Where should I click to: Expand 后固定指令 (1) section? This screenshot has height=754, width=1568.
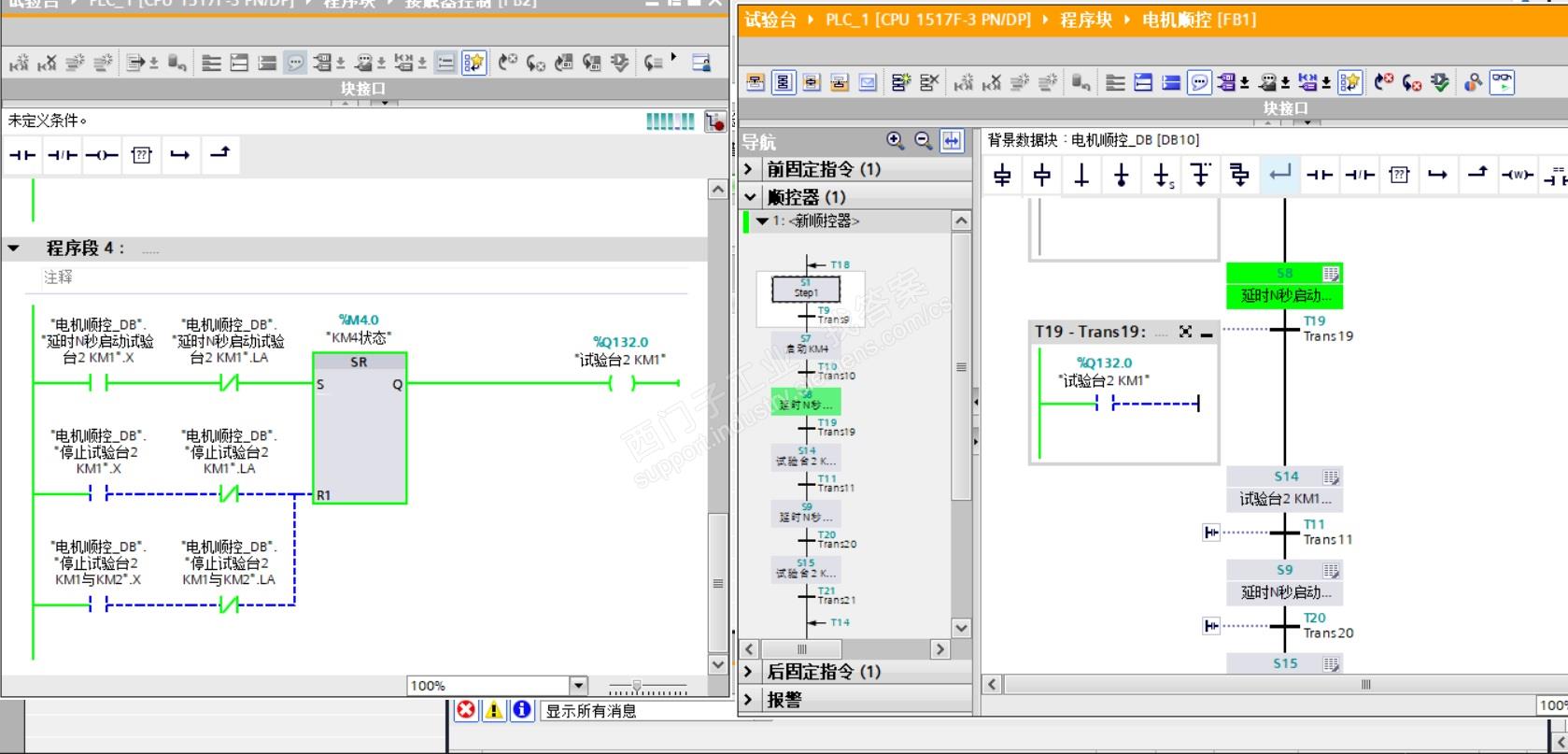click(x=748, y=672)
